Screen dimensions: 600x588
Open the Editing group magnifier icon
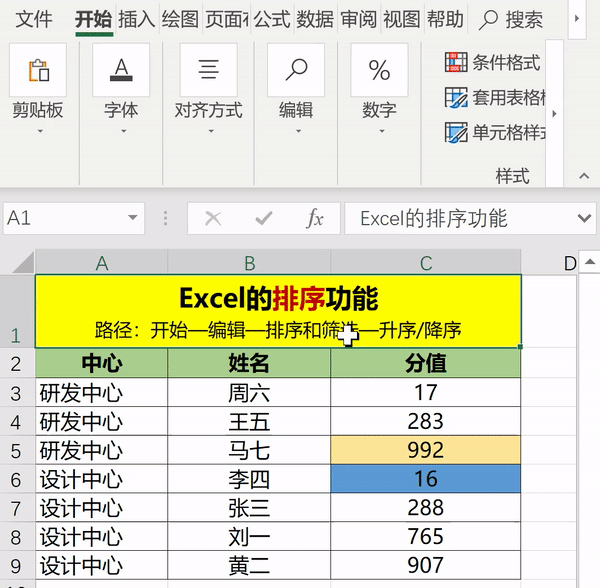[x=296, y=70]
